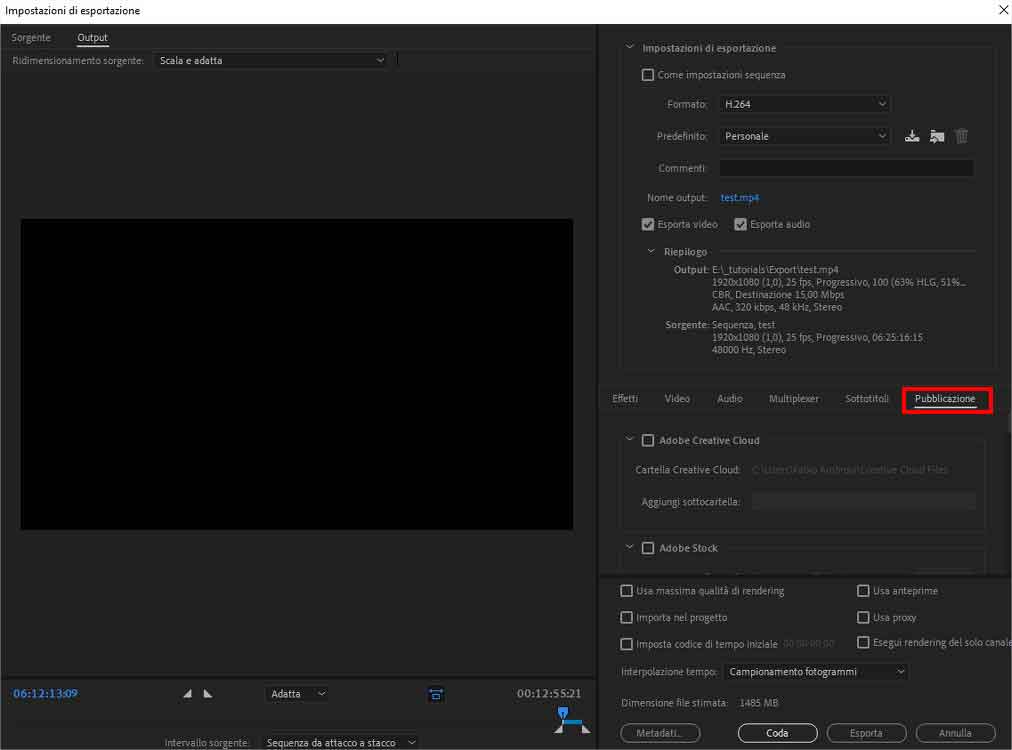Open the Formato dropdown showing H.264
The height and width of the screenshot is (750, 1012).
point(803,103)
